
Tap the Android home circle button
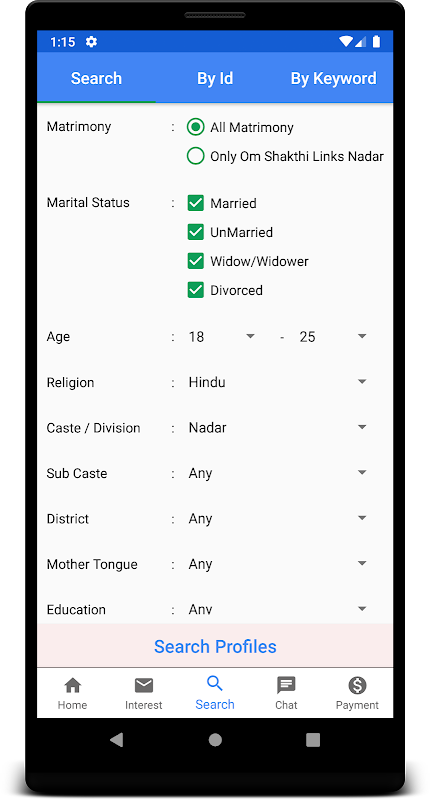point(215,739)
